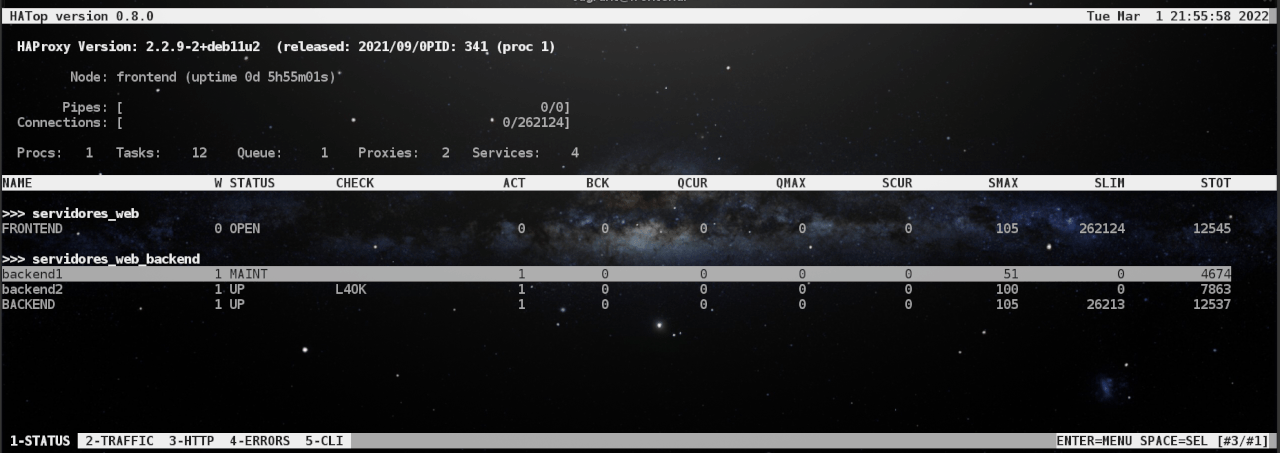Screen dimensions: 1280x453
Task: Click the SPACE=SEL hint in status bar
Action: pyautogui.click(x=1177, y=441)
